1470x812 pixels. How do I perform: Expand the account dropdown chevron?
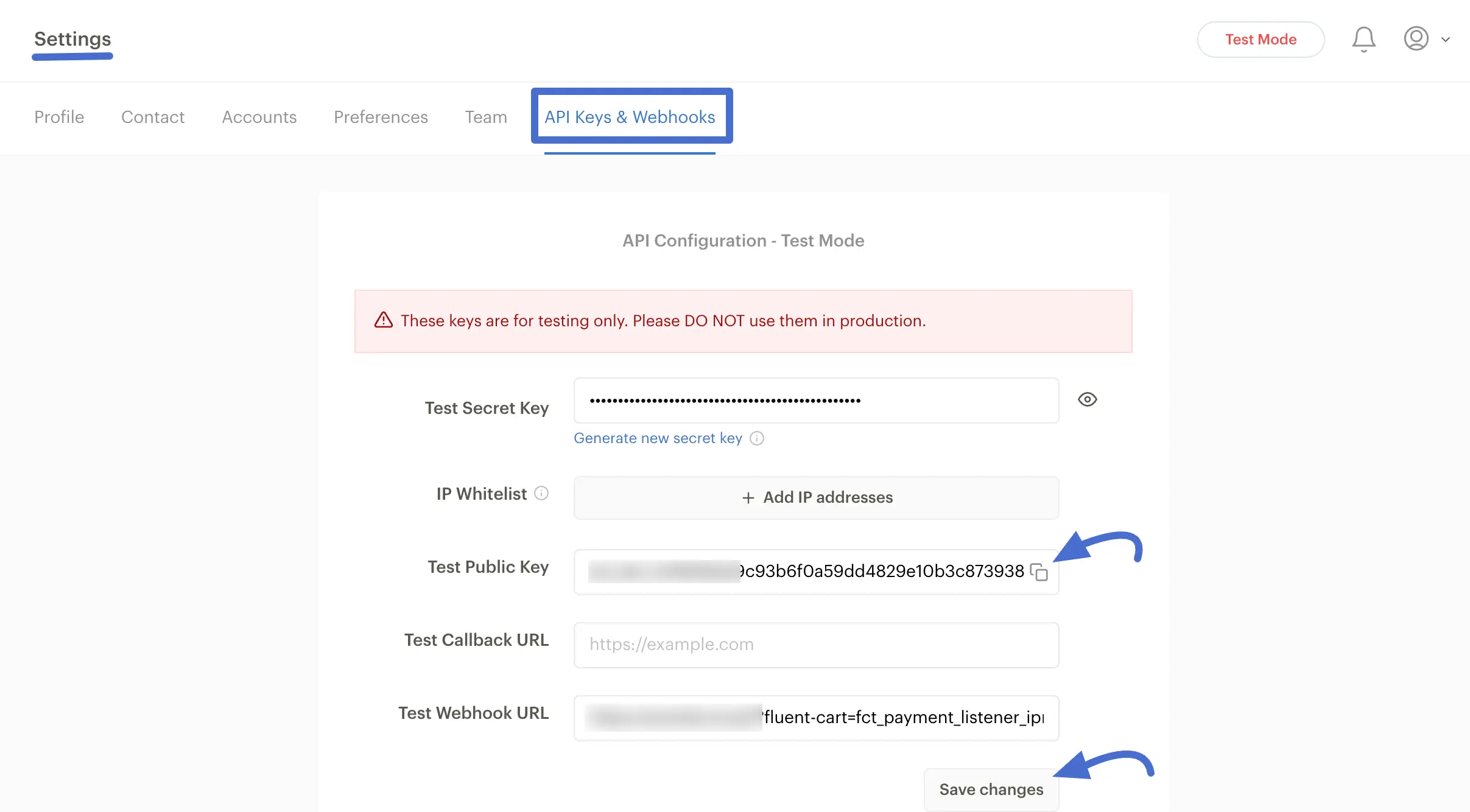(1444, 39)
